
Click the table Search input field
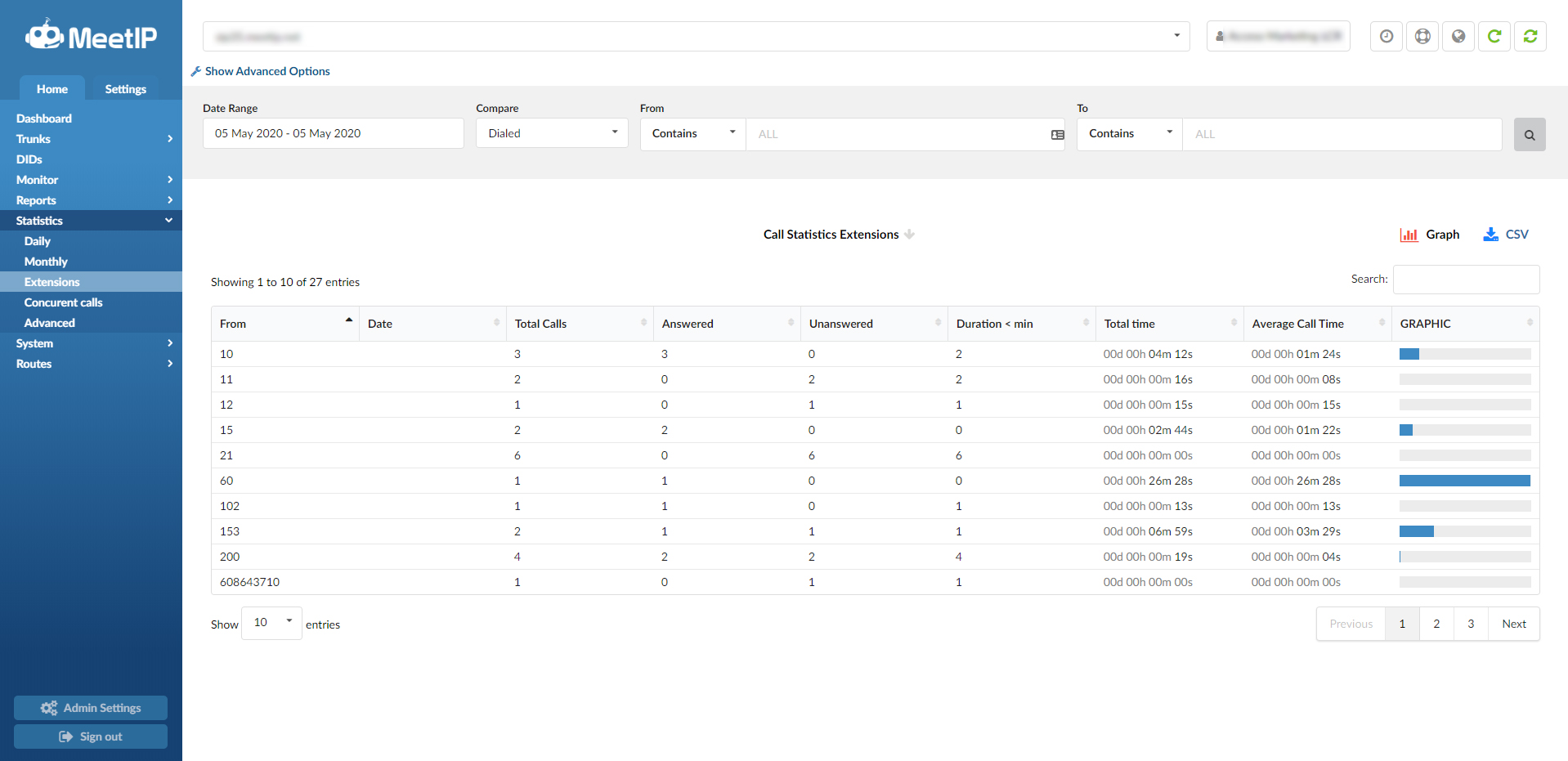1466,280
